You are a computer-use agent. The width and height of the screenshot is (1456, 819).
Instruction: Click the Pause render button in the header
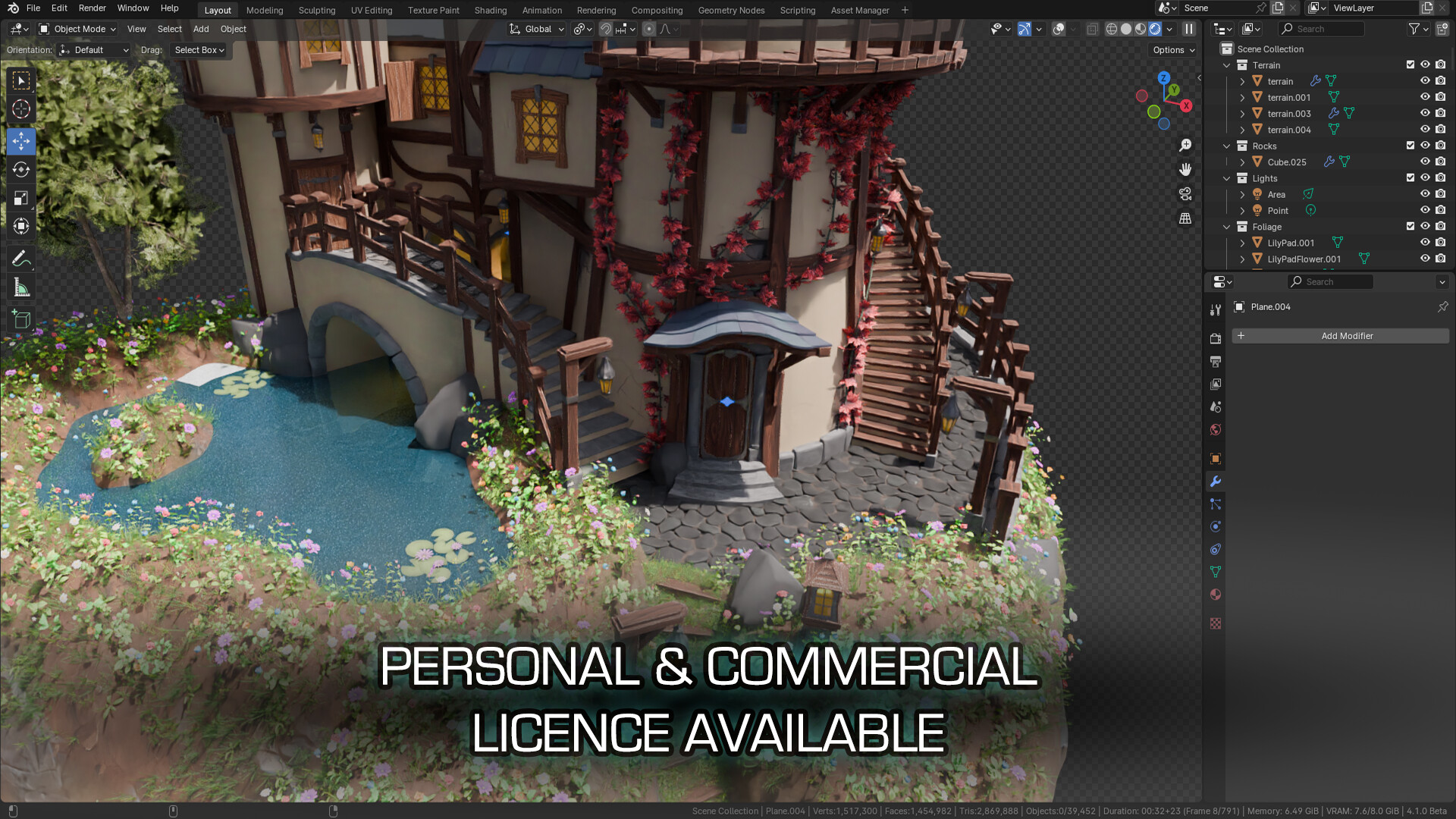[1188, 29]
